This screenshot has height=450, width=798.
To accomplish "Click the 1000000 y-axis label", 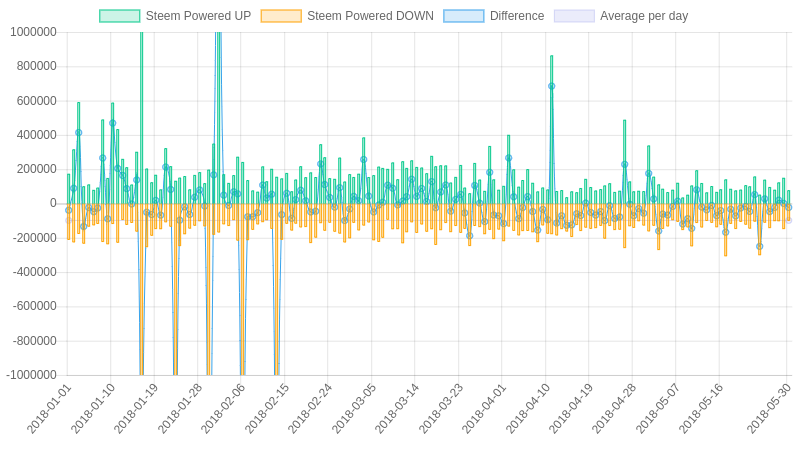I will 33,32.
